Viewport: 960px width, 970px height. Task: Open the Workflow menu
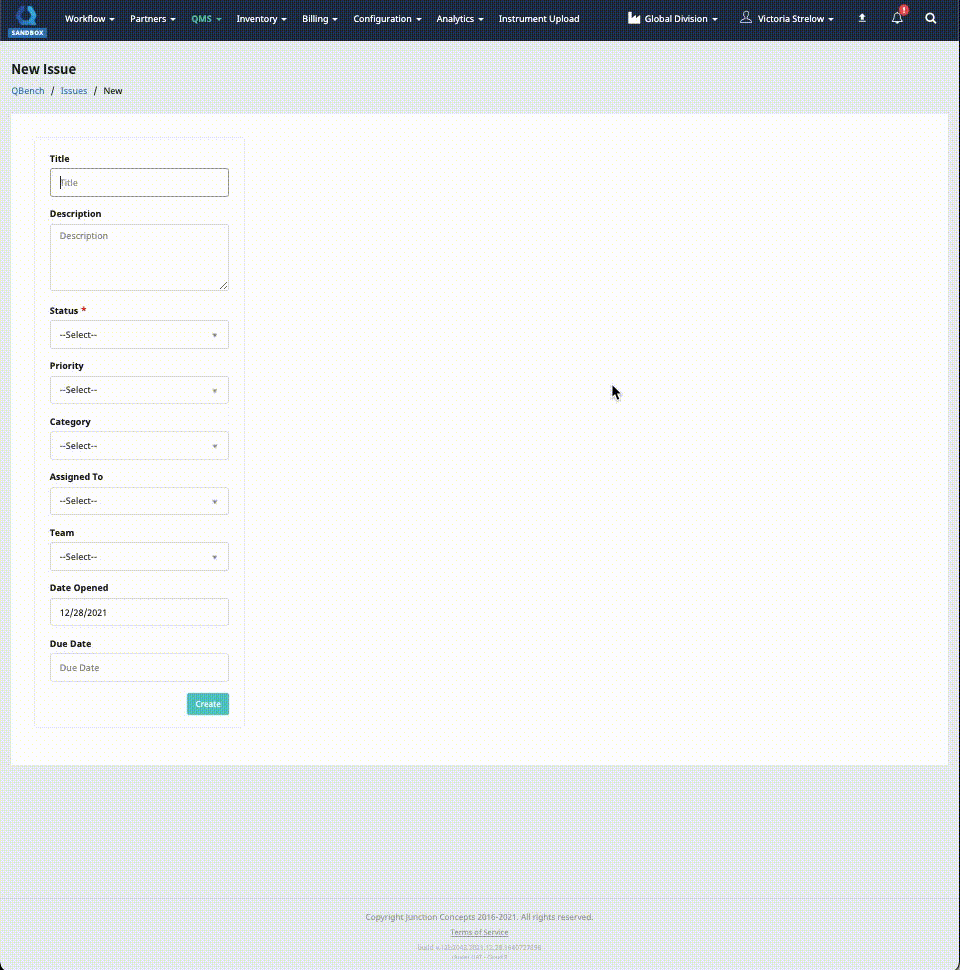pos(90,19)
